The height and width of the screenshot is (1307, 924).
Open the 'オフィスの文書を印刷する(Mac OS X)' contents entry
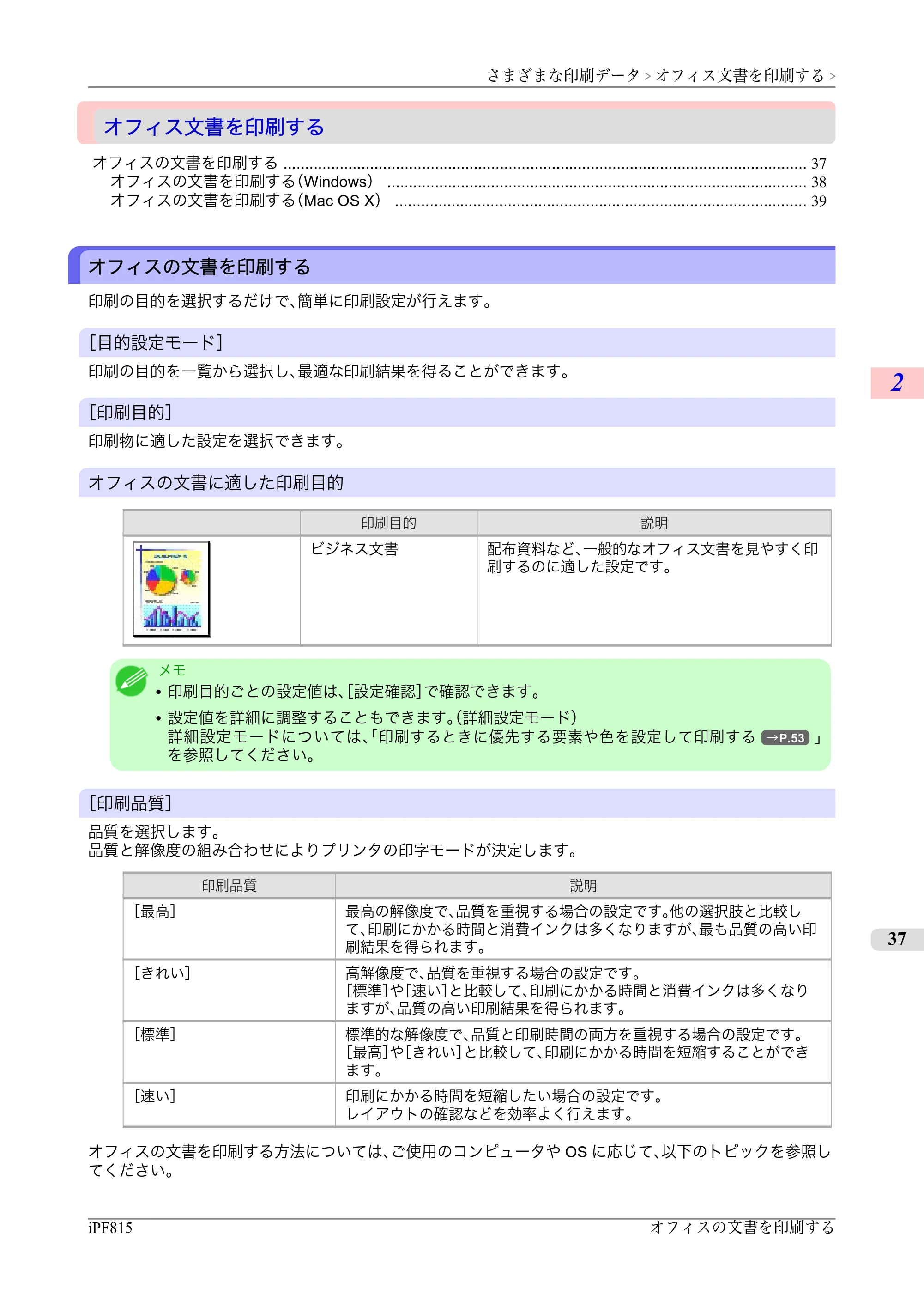click(x=468, y=201)
